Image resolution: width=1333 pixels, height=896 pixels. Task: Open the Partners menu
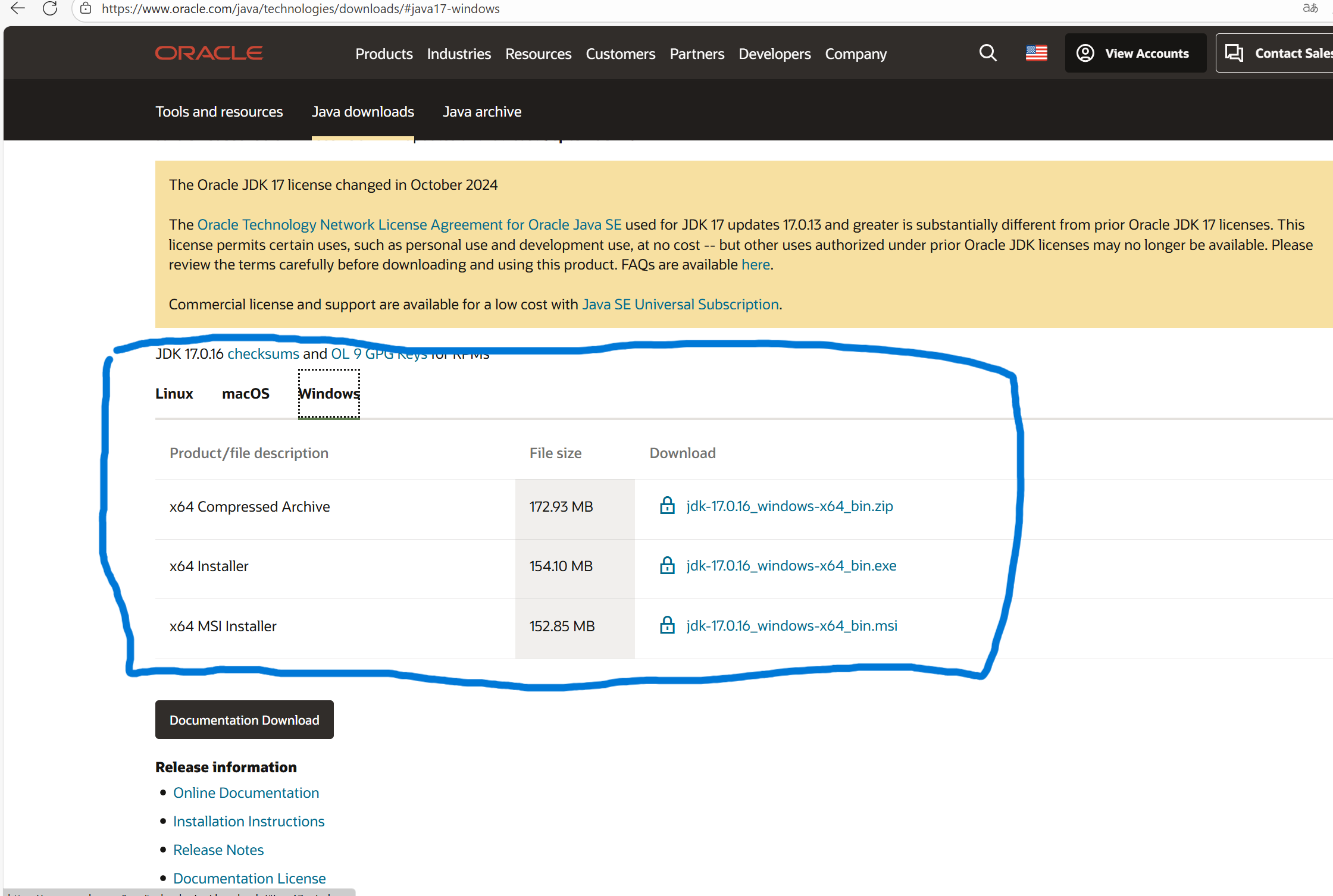click(x=697, y=54)
